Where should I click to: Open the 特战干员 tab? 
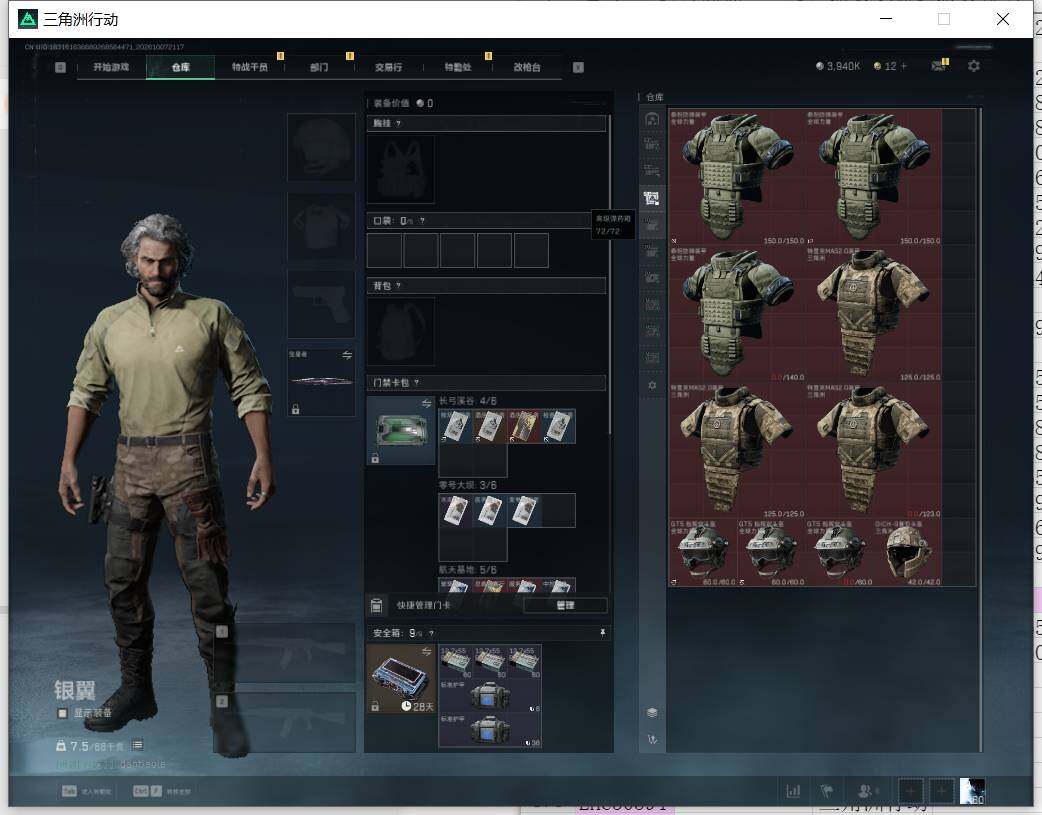(x=250, y=67)
